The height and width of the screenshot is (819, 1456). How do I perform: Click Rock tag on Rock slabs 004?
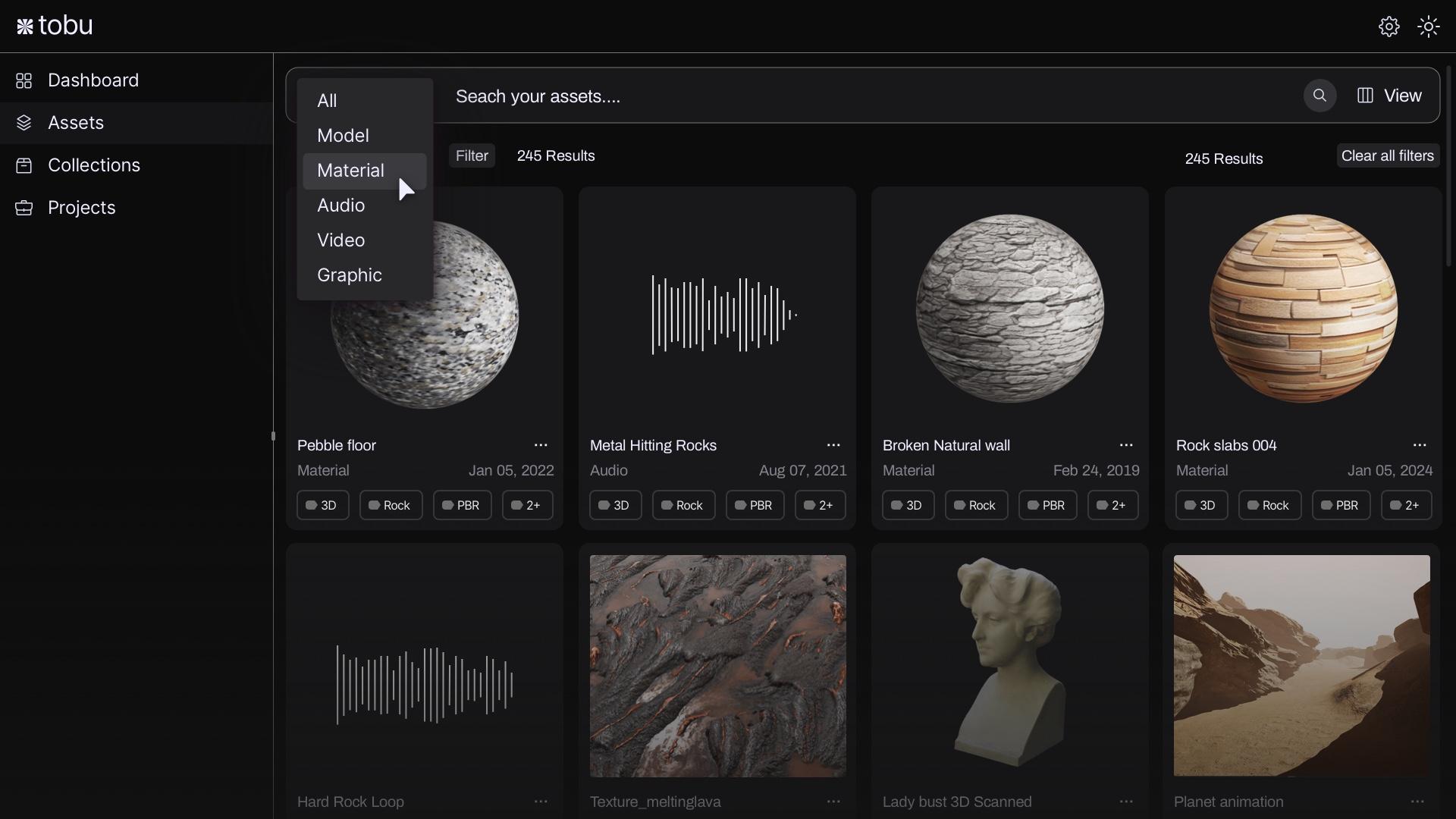[x=1269, y=505]
